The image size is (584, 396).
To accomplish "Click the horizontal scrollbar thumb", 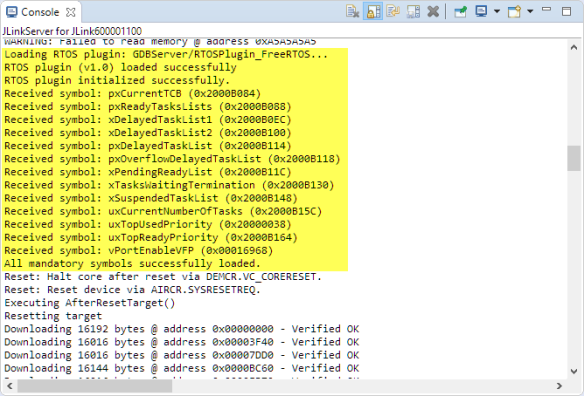I will (x=95, y=386).
